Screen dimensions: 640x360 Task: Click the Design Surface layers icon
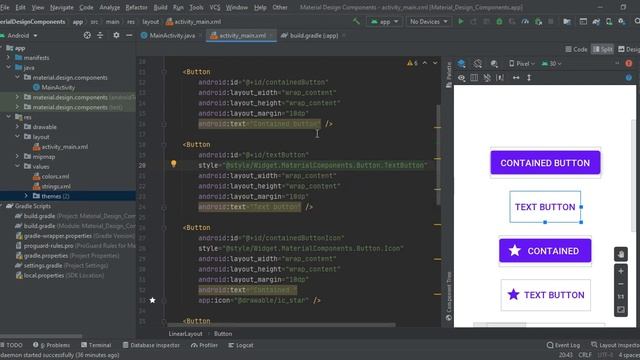coord(462,63)
